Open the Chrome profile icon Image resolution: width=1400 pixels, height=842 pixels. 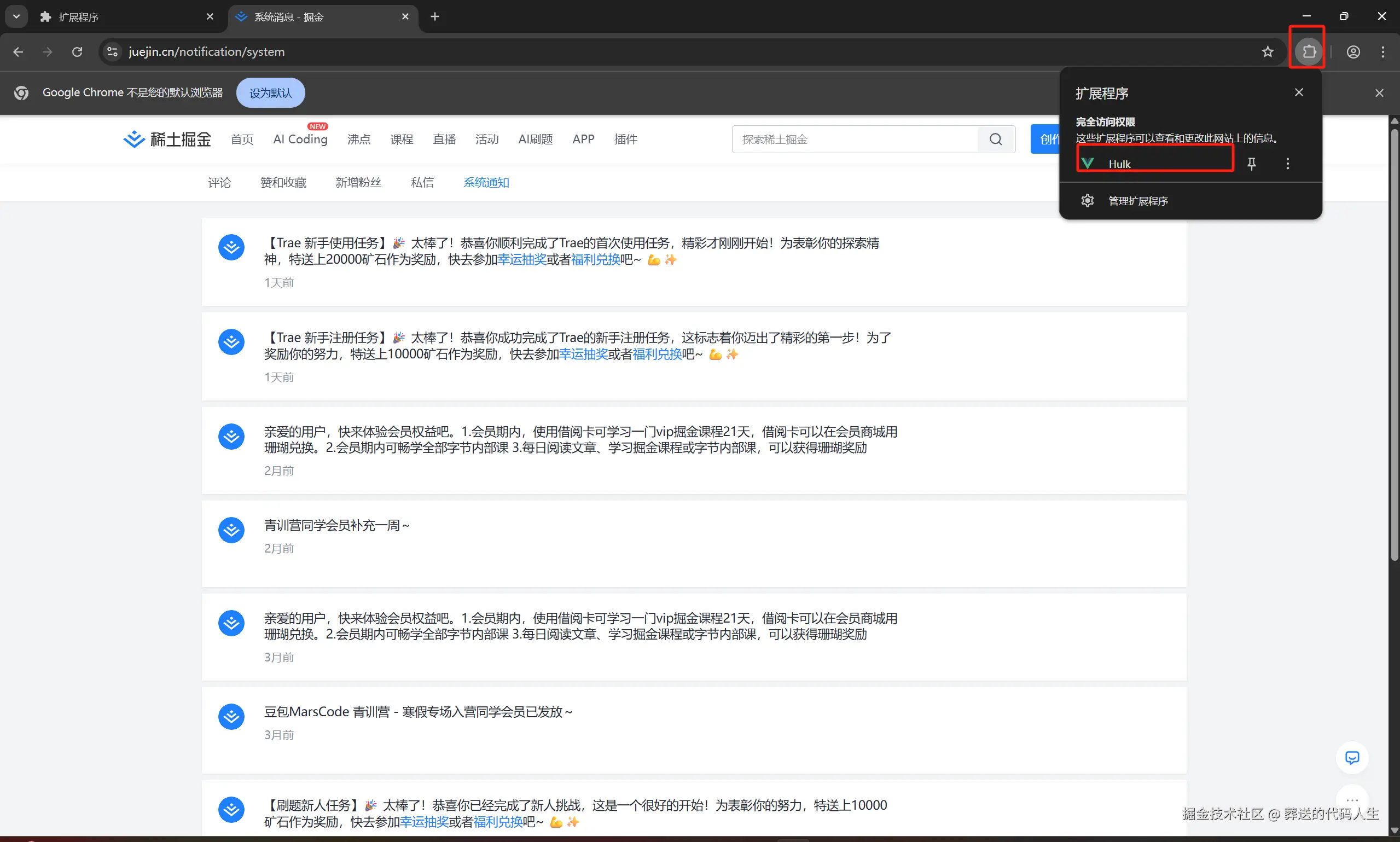coord(1353,51)
